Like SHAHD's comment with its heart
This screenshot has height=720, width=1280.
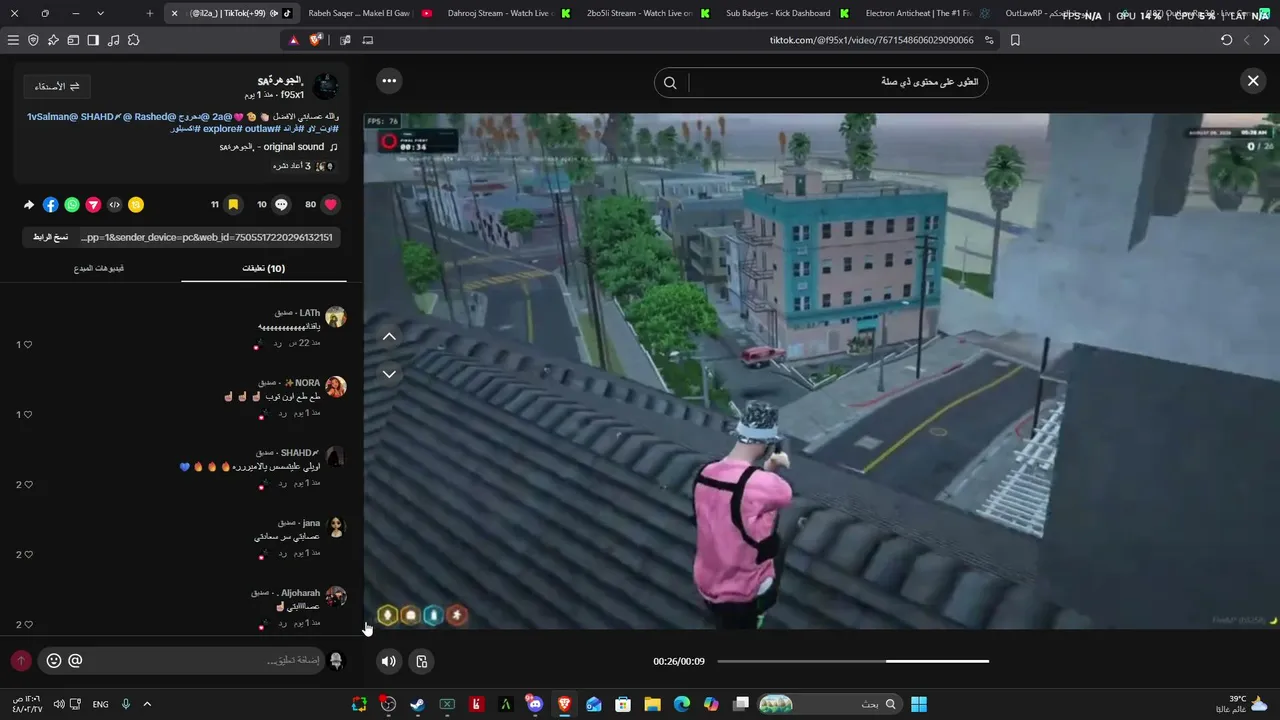[28, 484]
